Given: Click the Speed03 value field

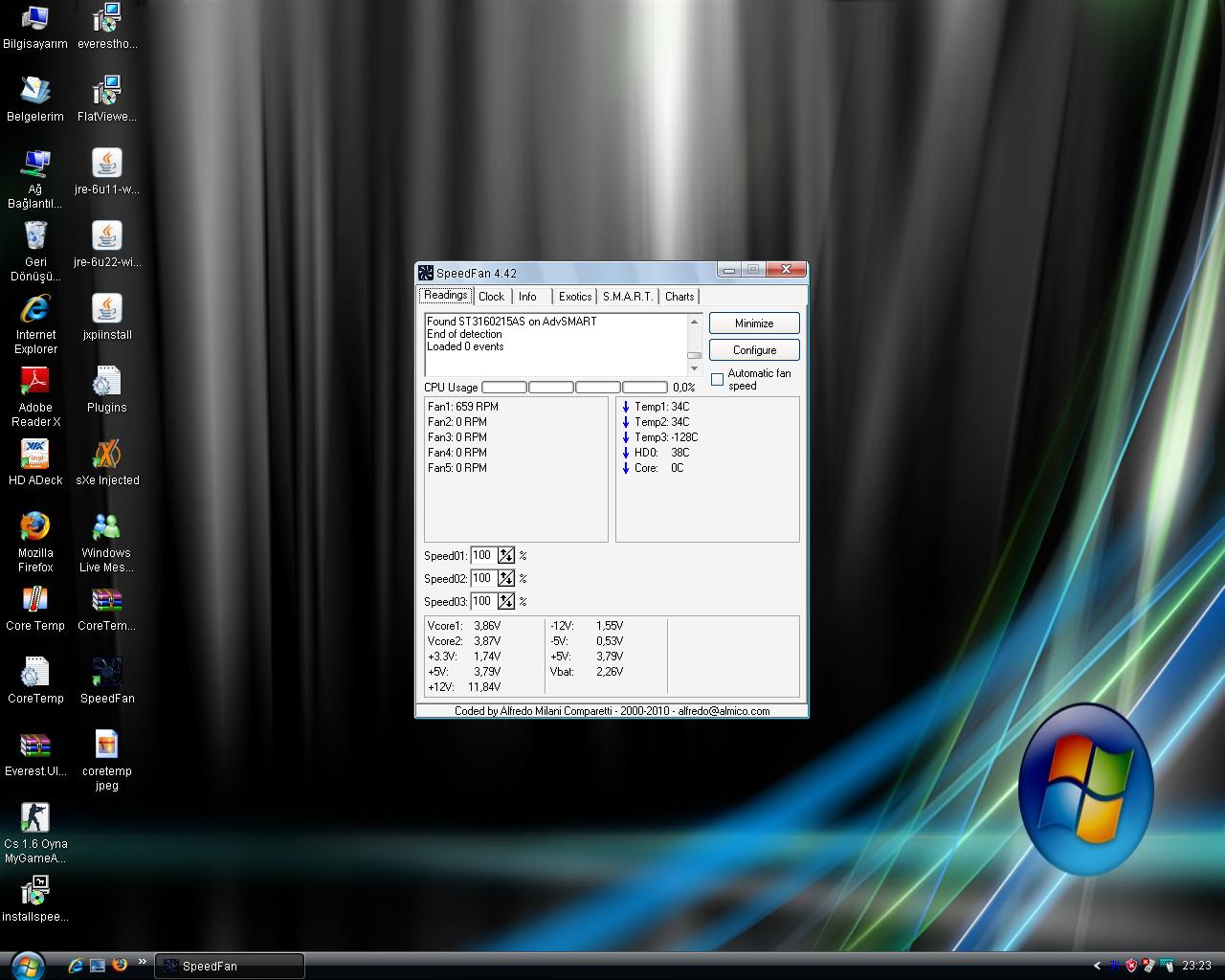Looking at the screenshot, I should click(x=483, y=601).
